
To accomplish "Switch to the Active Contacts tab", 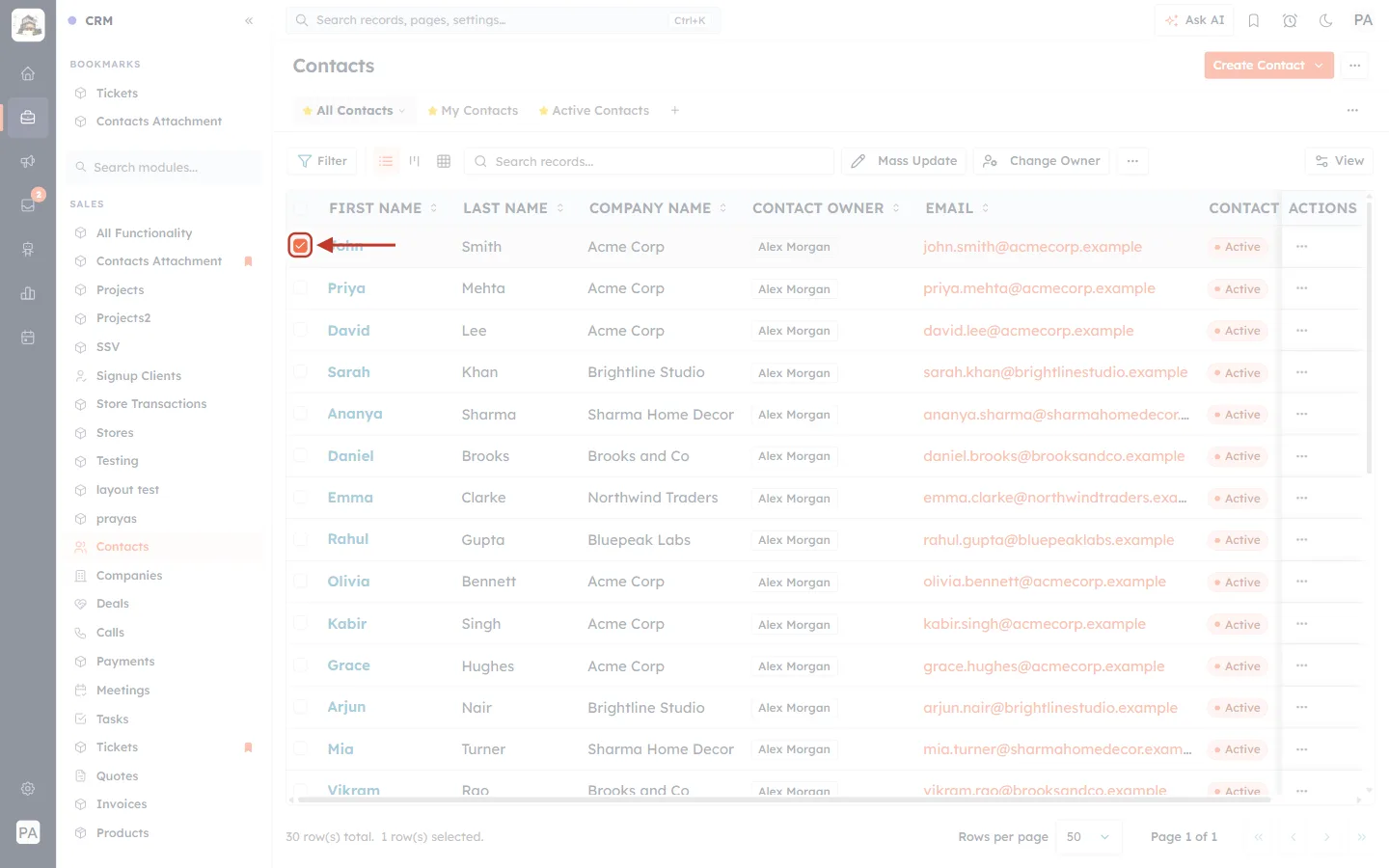I will (593, 111).
